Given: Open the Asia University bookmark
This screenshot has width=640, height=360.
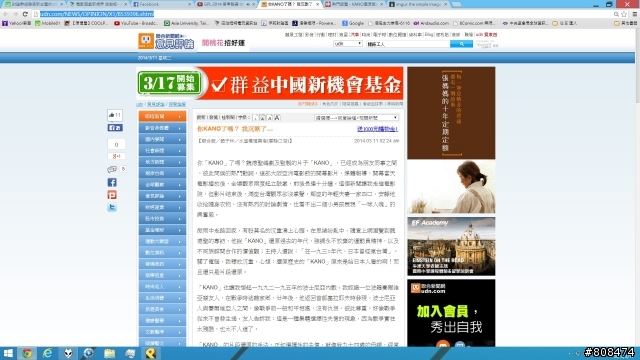Looking at the screenshot, I should (188, 23).
